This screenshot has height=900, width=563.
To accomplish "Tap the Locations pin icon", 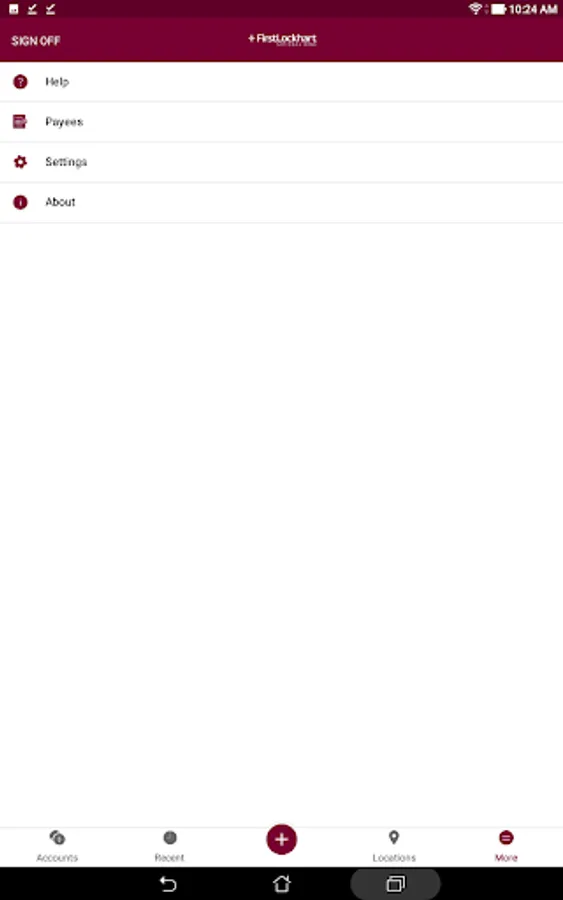I will (394, 837).
